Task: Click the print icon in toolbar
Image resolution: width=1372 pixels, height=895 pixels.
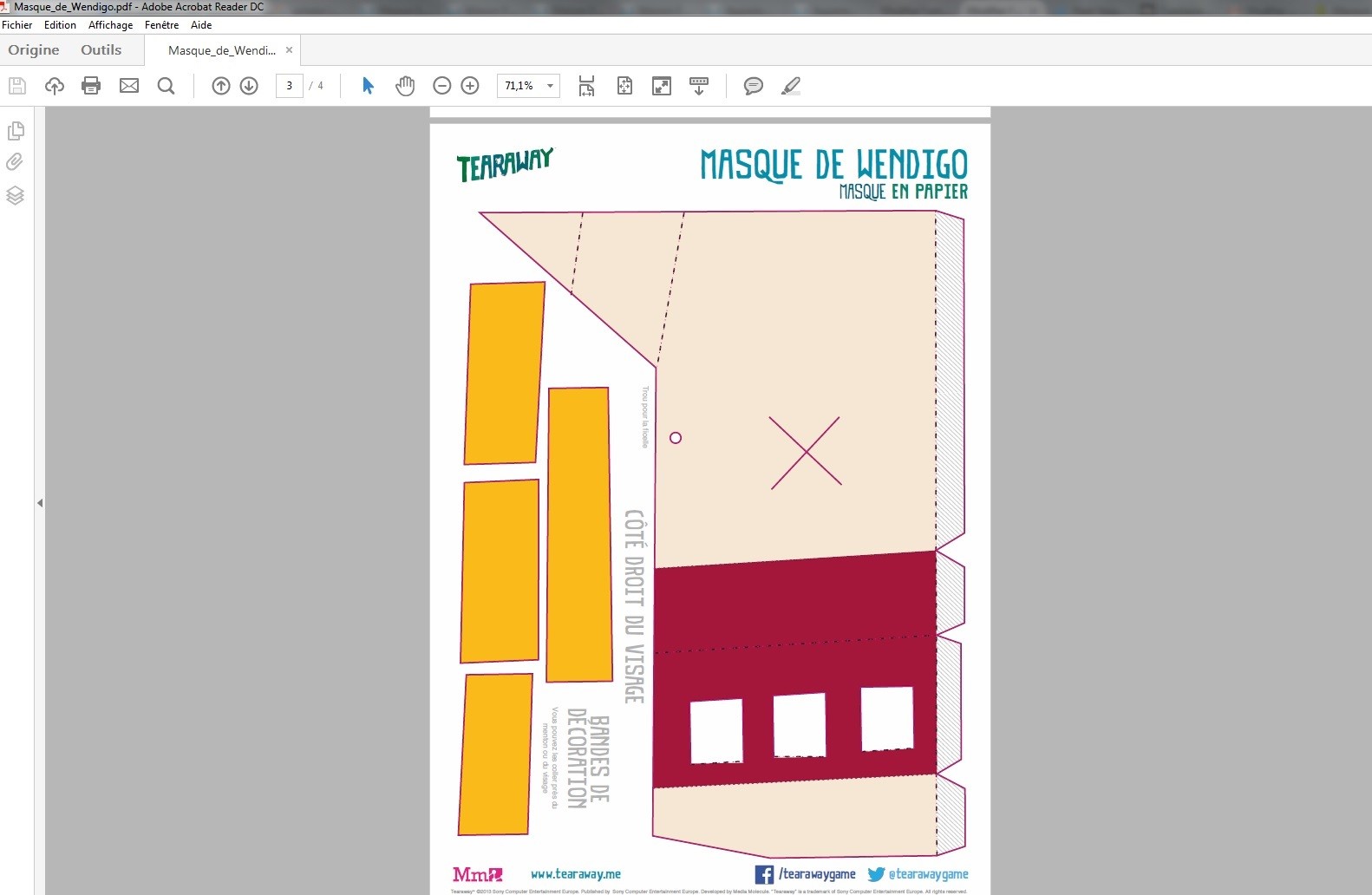Action: point(91,86)
